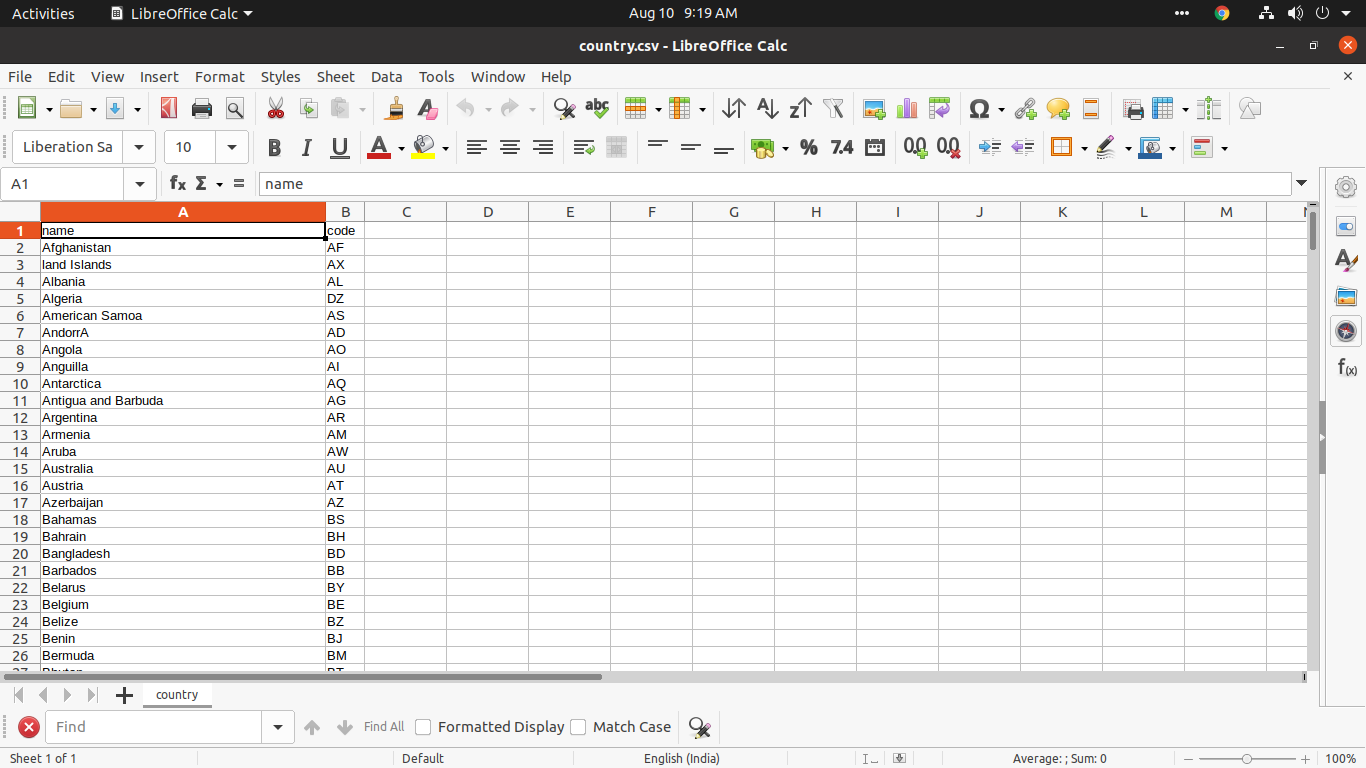Insert a chart using the toolbar
Viewport: 1366px width, 768px height.
click(x=907, y=108)
